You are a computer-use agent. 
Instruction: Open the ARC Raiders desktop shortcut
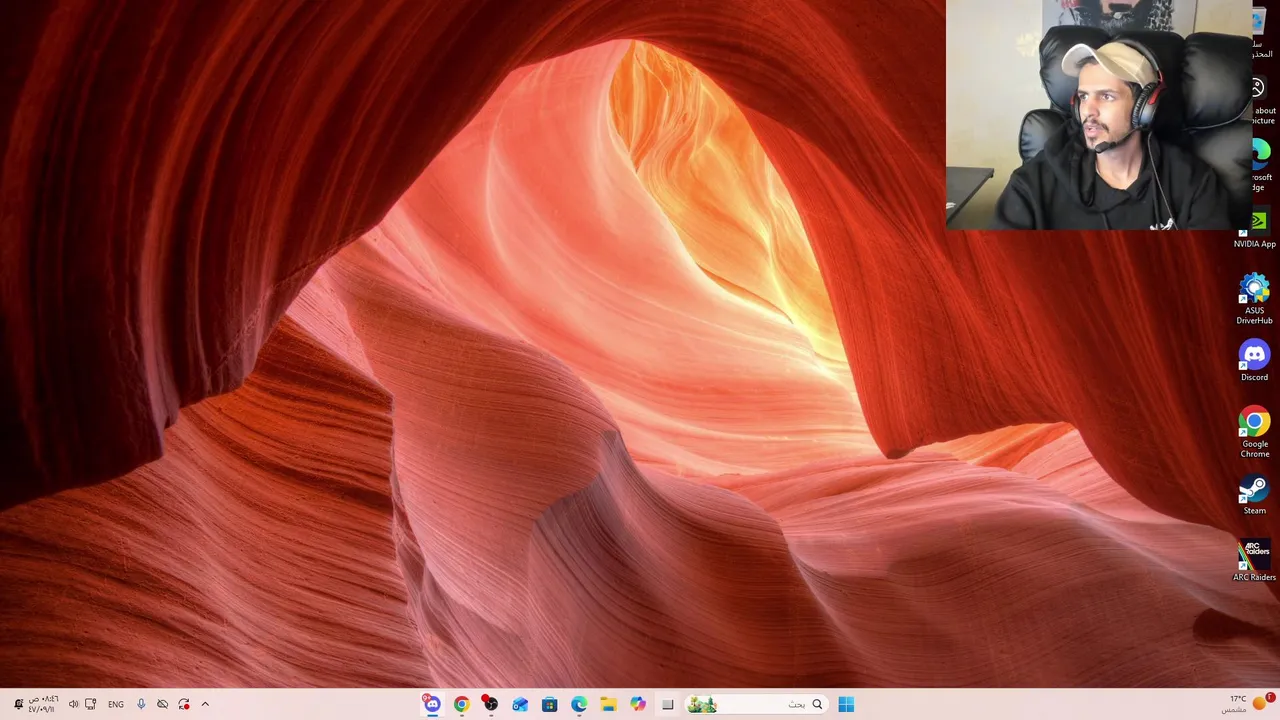(x=1254, y=561)
